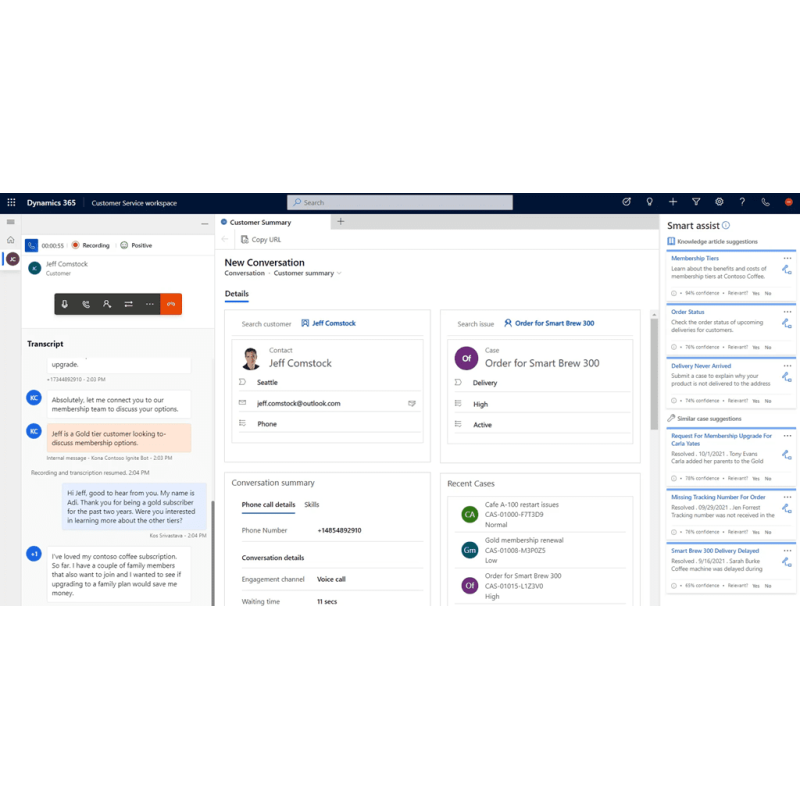Mute the microphone in call controls
Screen dimensions: 800x800
point(65,304)
